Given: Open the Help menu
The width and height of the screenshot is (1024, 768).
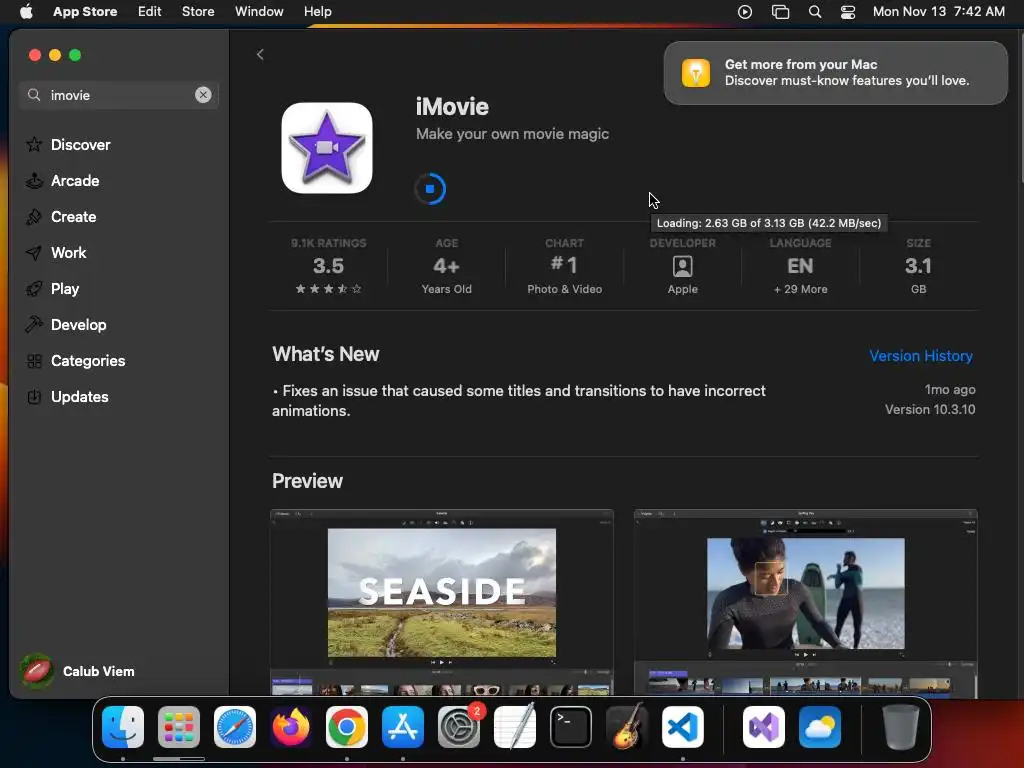Looking at the screenshot, I should tap(317, 11).
